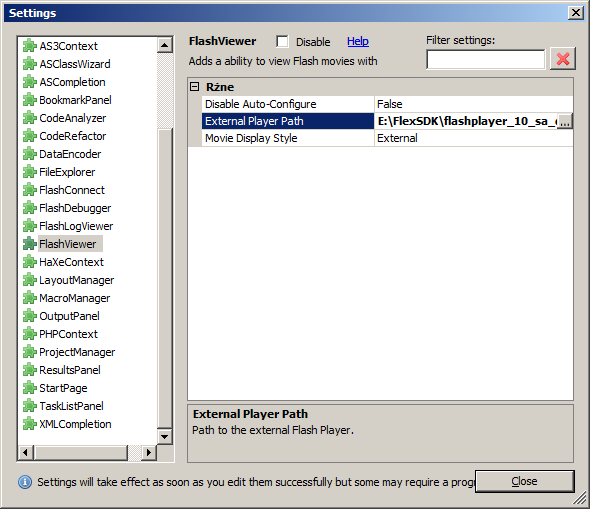Select FileExplorer label in the plugin list

click(67, 172)
